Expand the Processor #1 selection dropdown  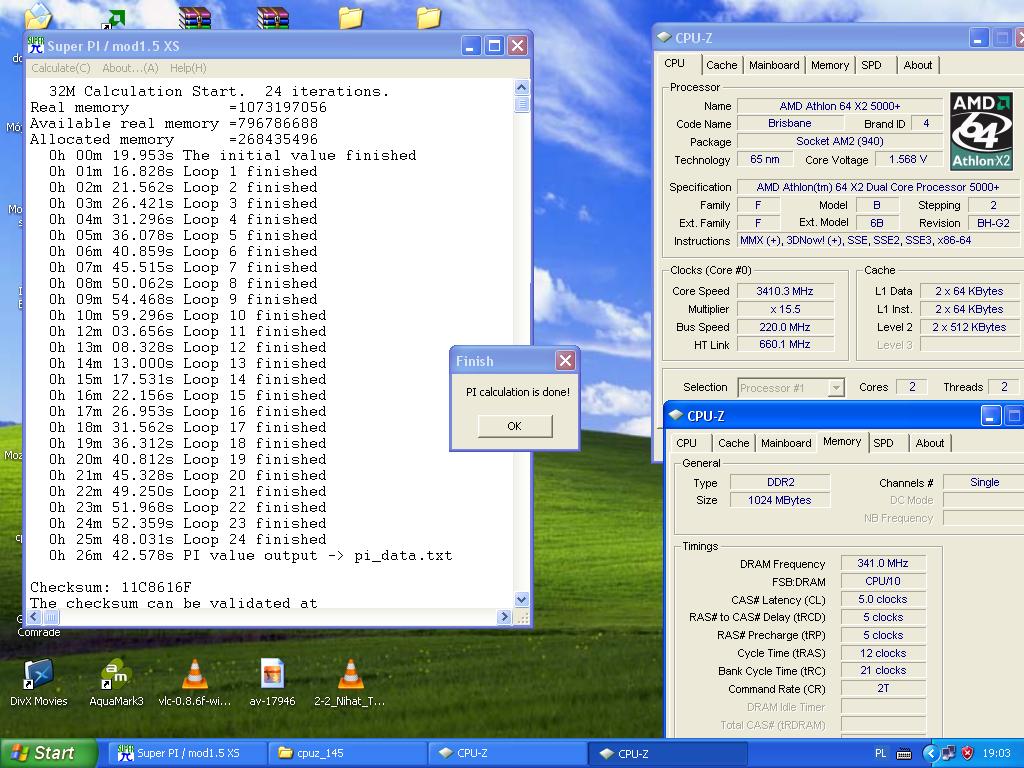click(x=835, y=388)
